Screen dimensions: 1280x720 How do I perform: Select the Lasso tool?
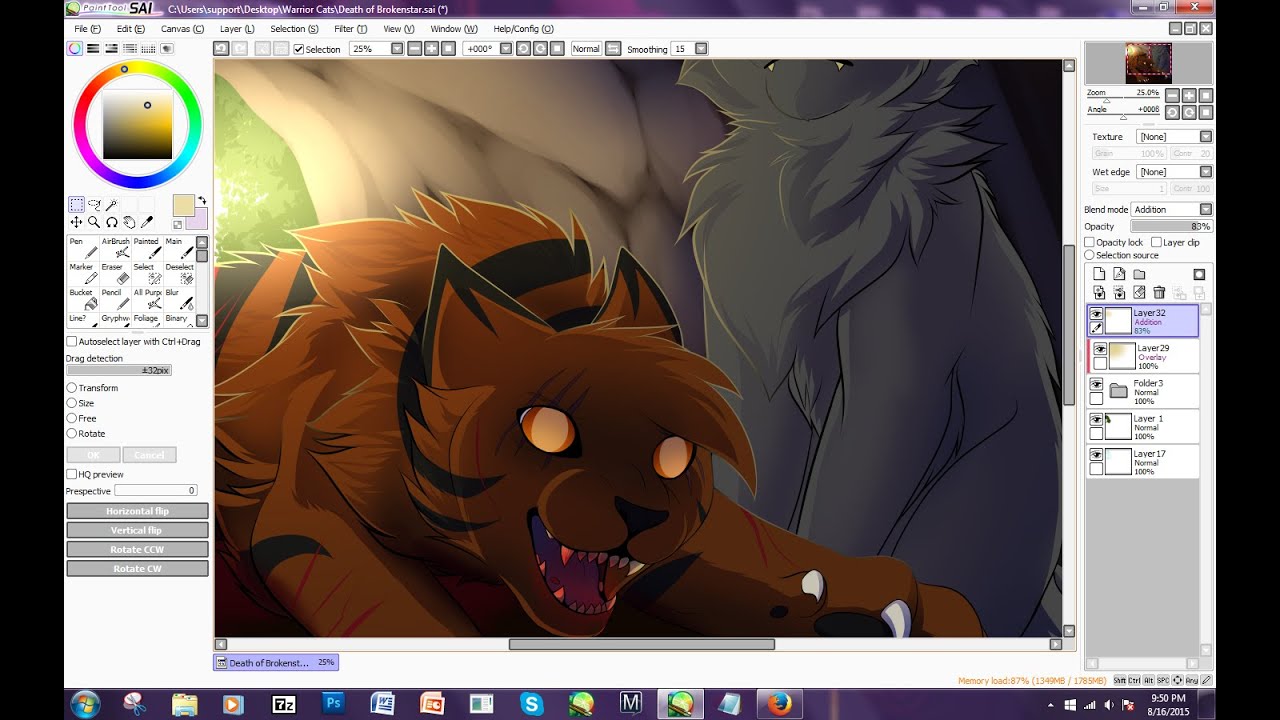(x=94, y=204)
